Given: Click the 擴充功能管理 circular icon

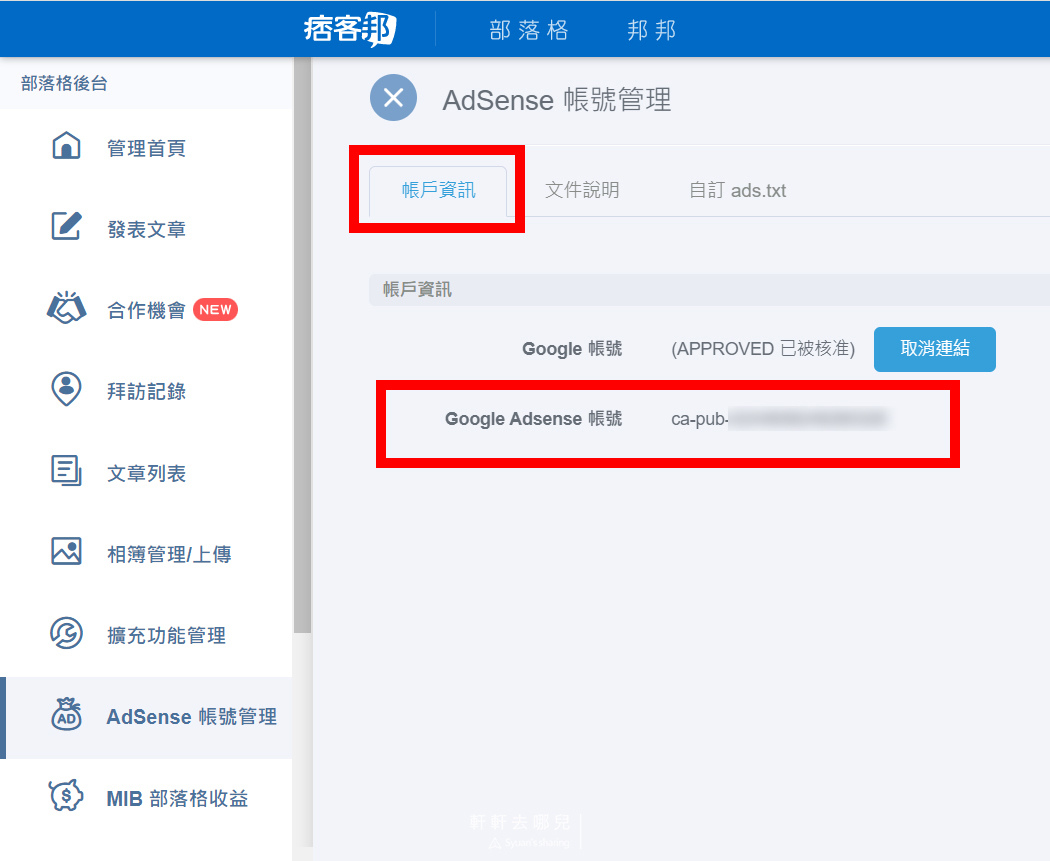Looking at the screenshot, I should click(66, 633).
